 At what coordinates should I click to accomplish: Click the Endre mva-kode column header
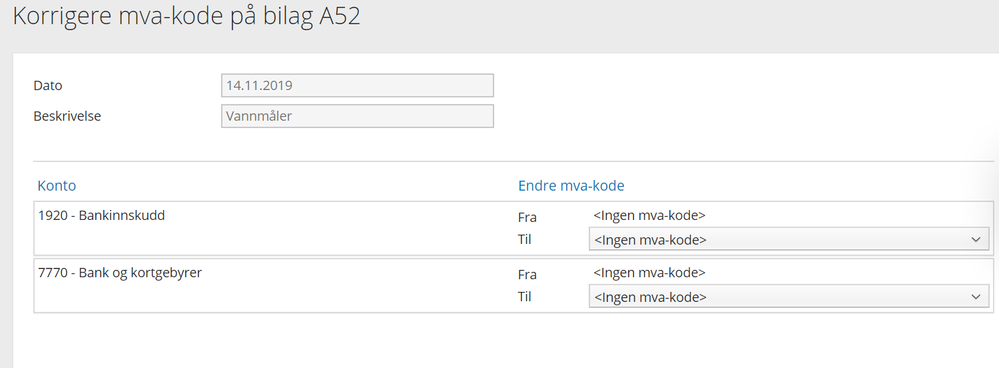[x=571, y=186]
